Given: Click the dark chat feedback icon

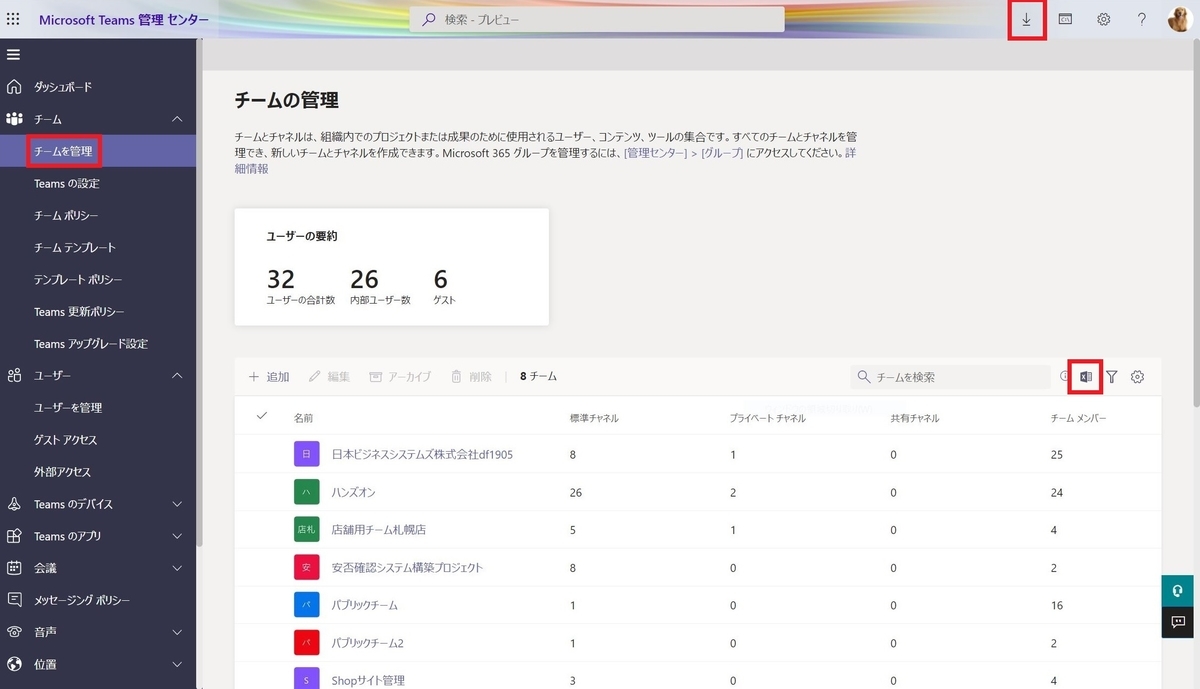Looking at the screenshot, I should (1179, 621).
